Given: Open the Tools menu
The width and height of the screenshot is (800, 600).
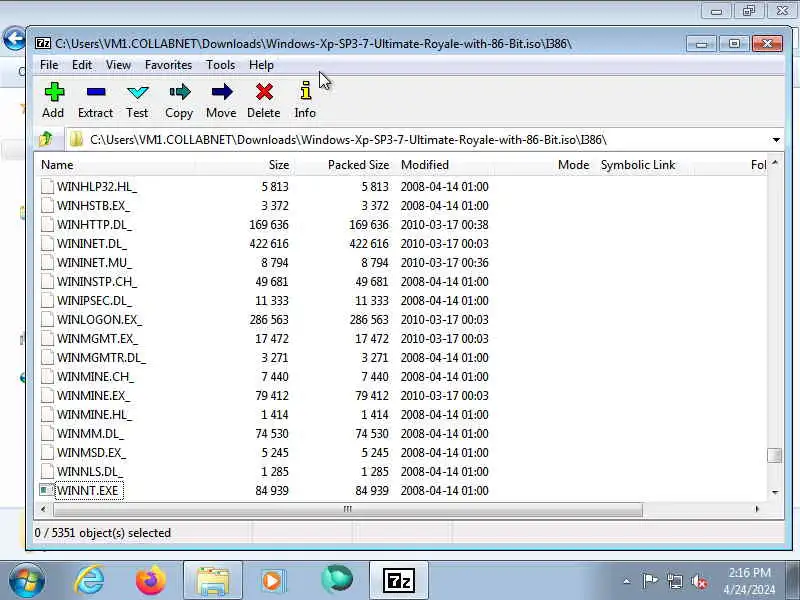Looking at the screenshot, I should point(220,65).
